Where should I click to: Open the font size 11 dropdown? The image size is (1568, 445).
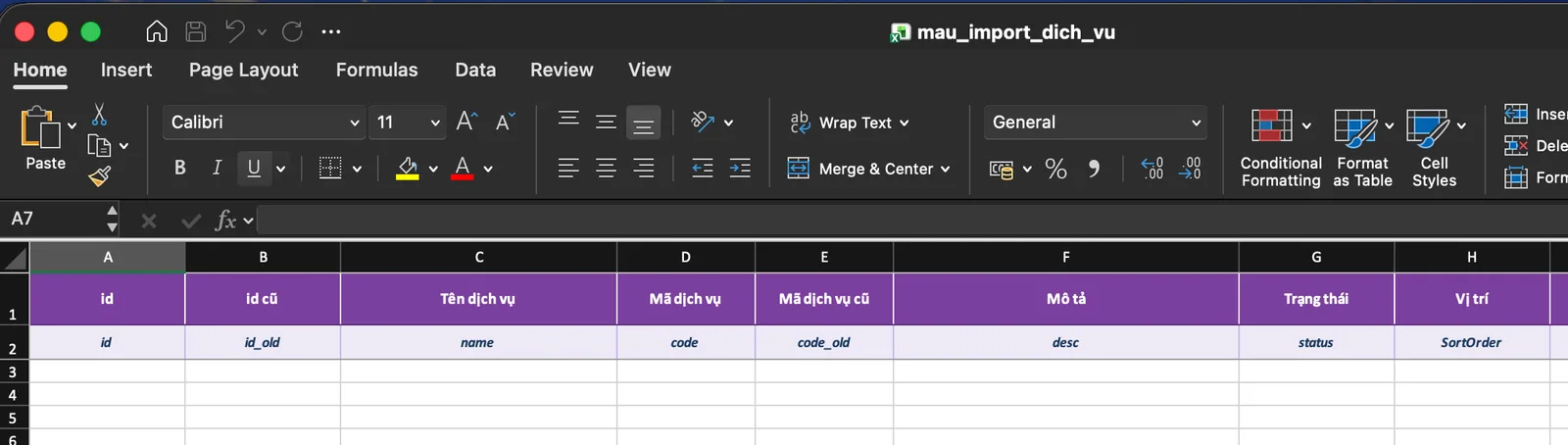coord(435,123)
